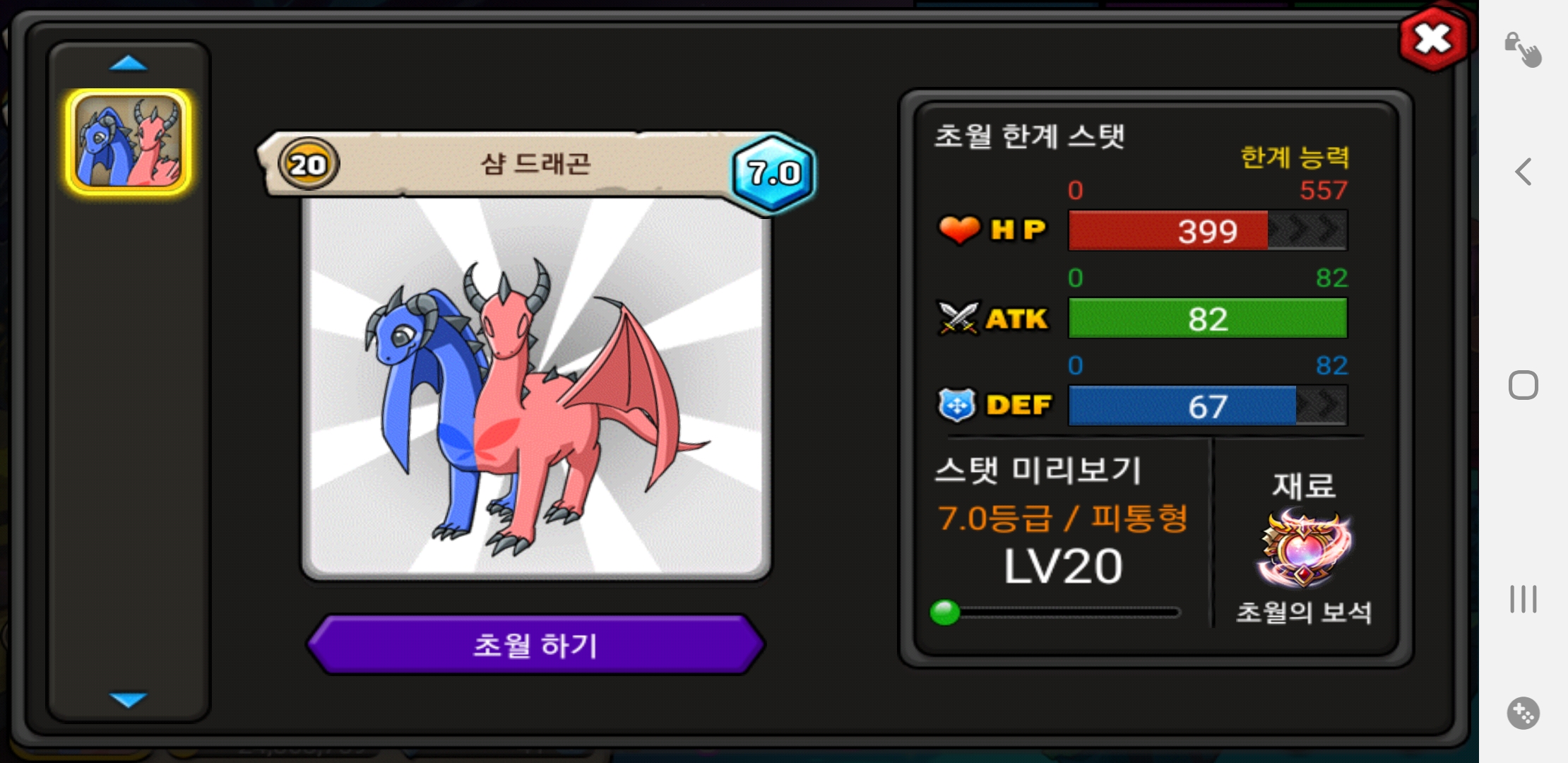The height and width of the screenshot is (763, 1568).
Task: Click the up arrow above the dragon list
Action: pos(129,64)
